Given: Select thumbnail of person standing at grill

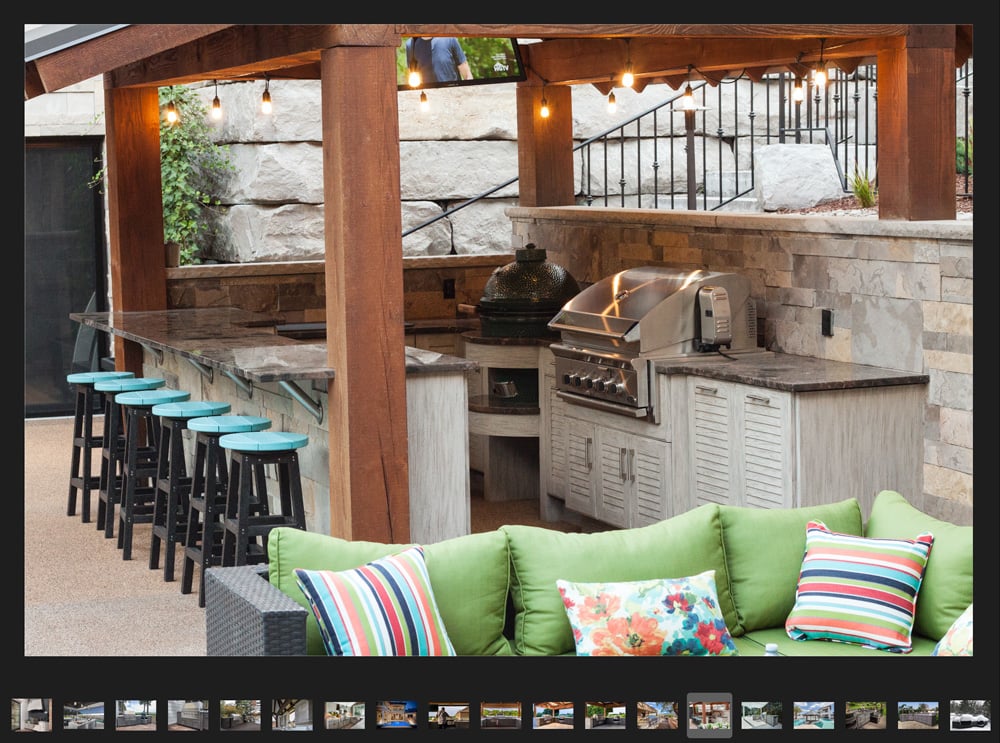Looking at the screenshot, I should pyautogui.click(x=448, y=714).
